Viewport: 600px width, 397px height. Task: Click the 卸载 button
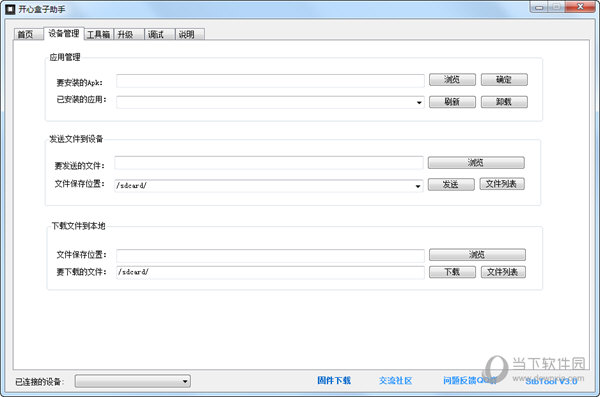click(504, 102)
